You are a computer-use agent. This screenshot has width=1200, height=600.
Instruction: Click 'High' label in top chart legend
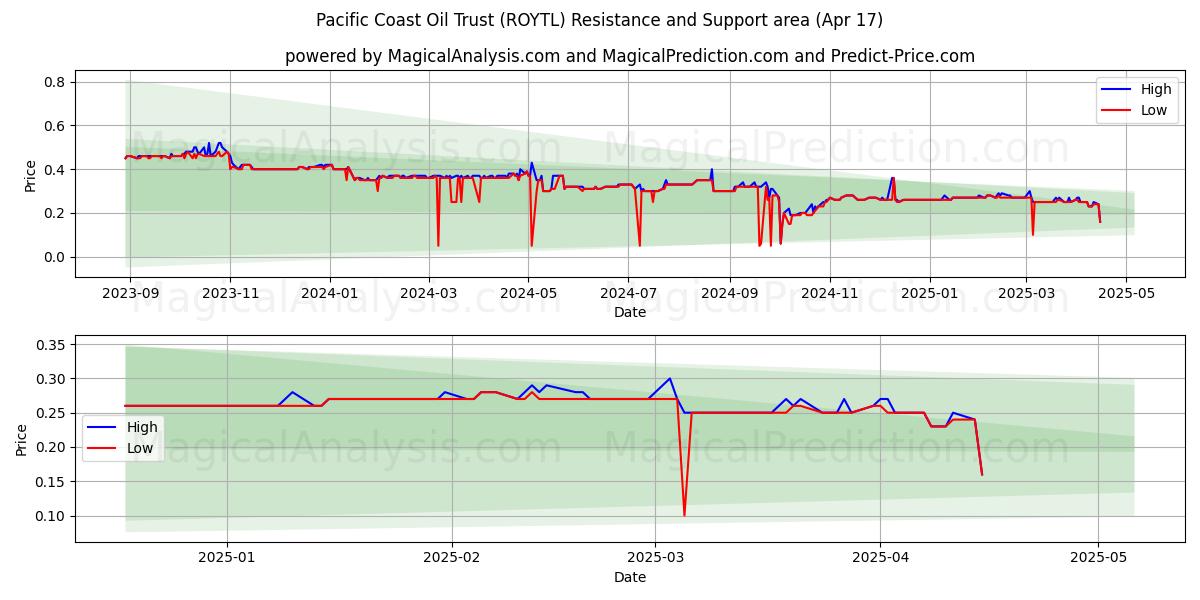(1156, 90)
